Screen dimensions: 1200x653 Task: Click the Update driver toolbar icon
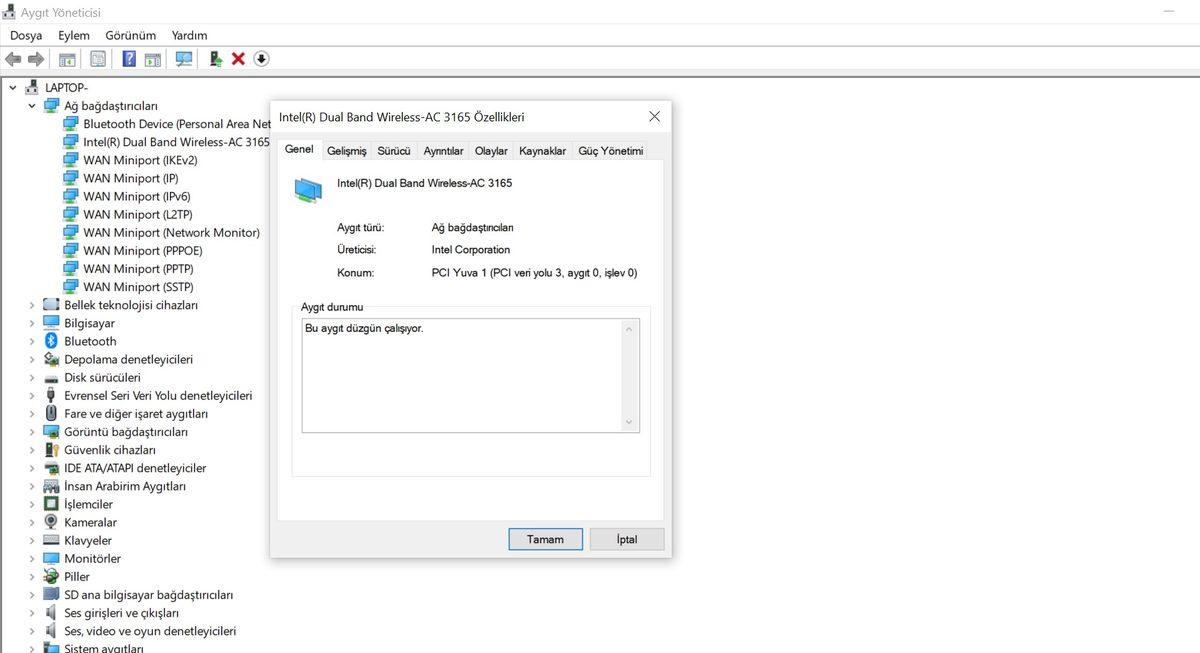point(214,58)
